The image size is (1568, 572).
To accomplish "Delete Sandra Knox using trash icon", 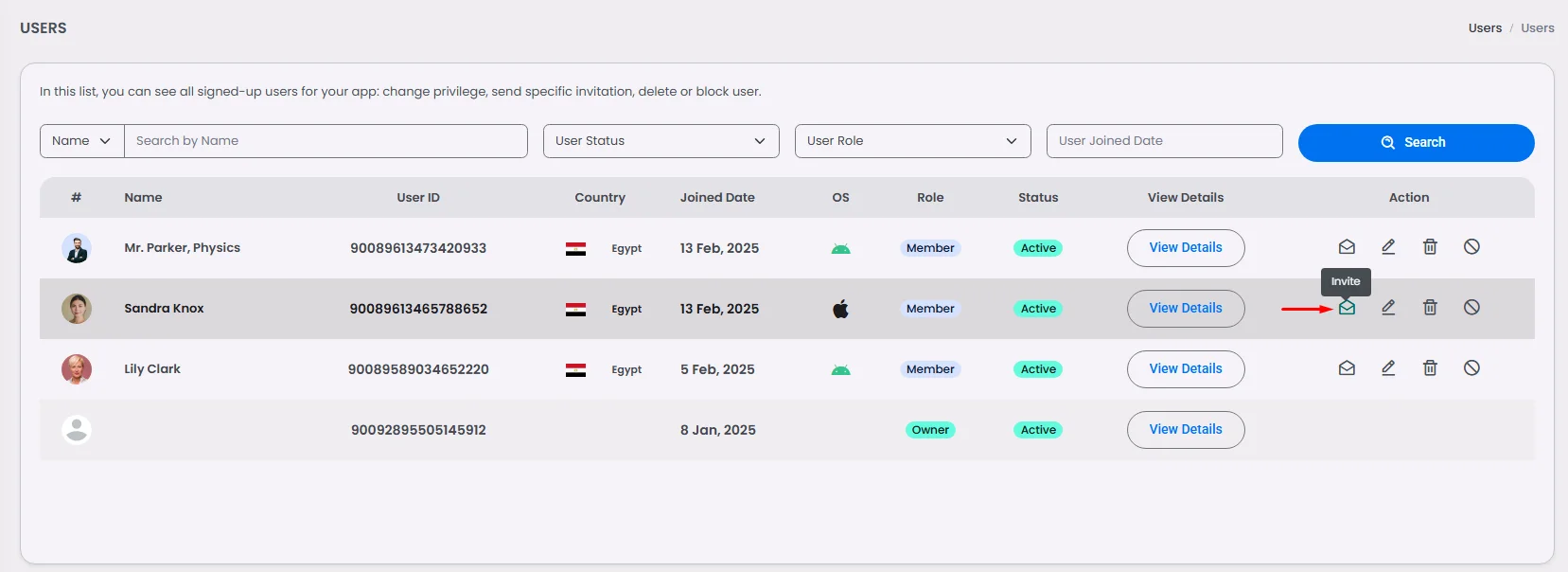I will point(1430,308).
